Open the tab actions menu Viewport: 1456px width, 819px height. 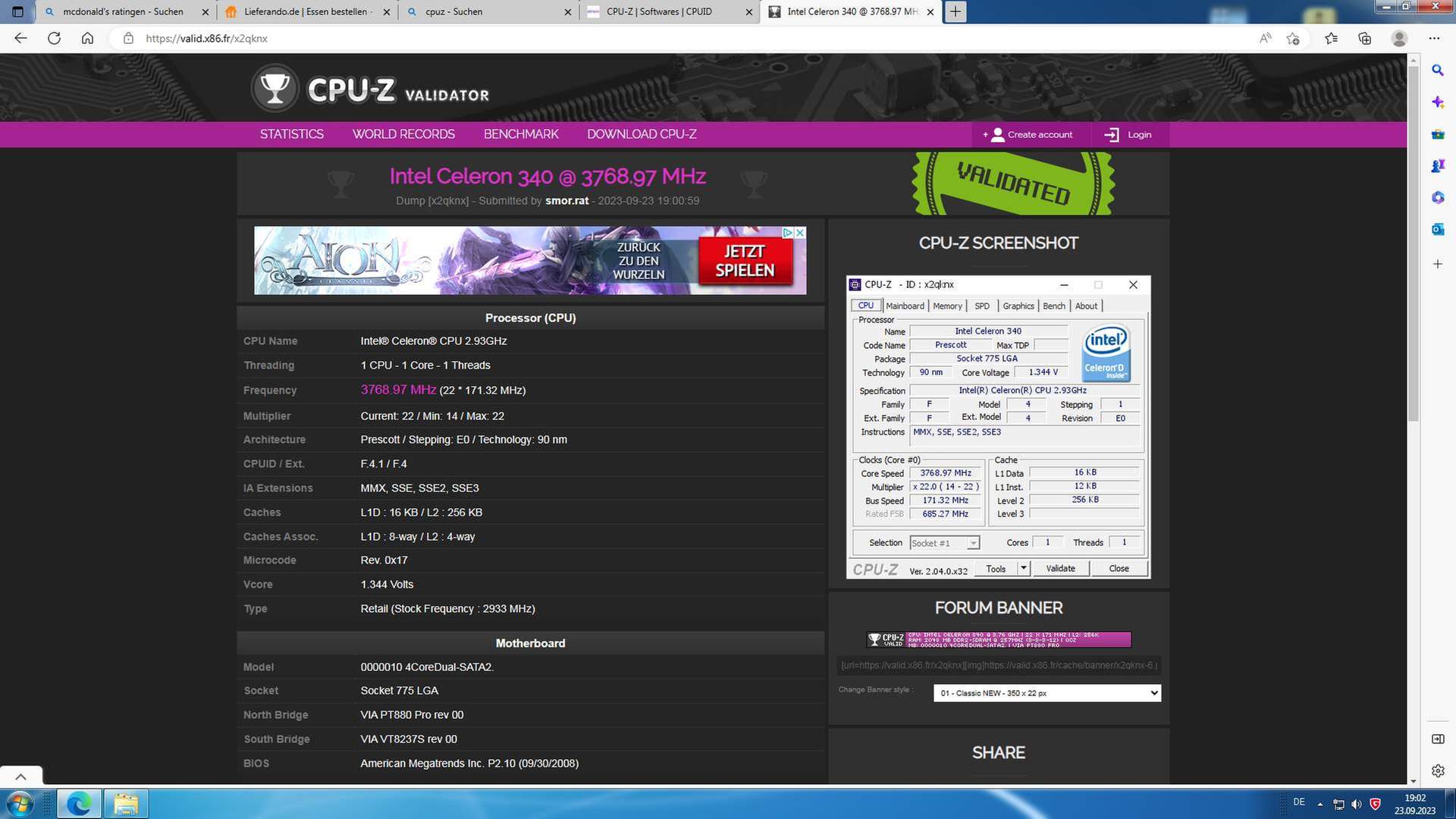18,11
